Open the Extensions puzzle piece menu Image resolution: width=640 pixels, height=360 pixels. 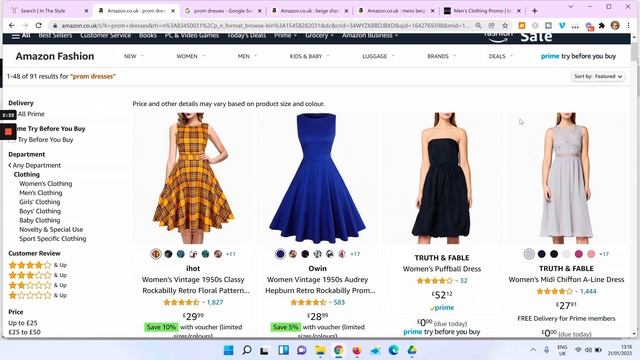point(602,25)
